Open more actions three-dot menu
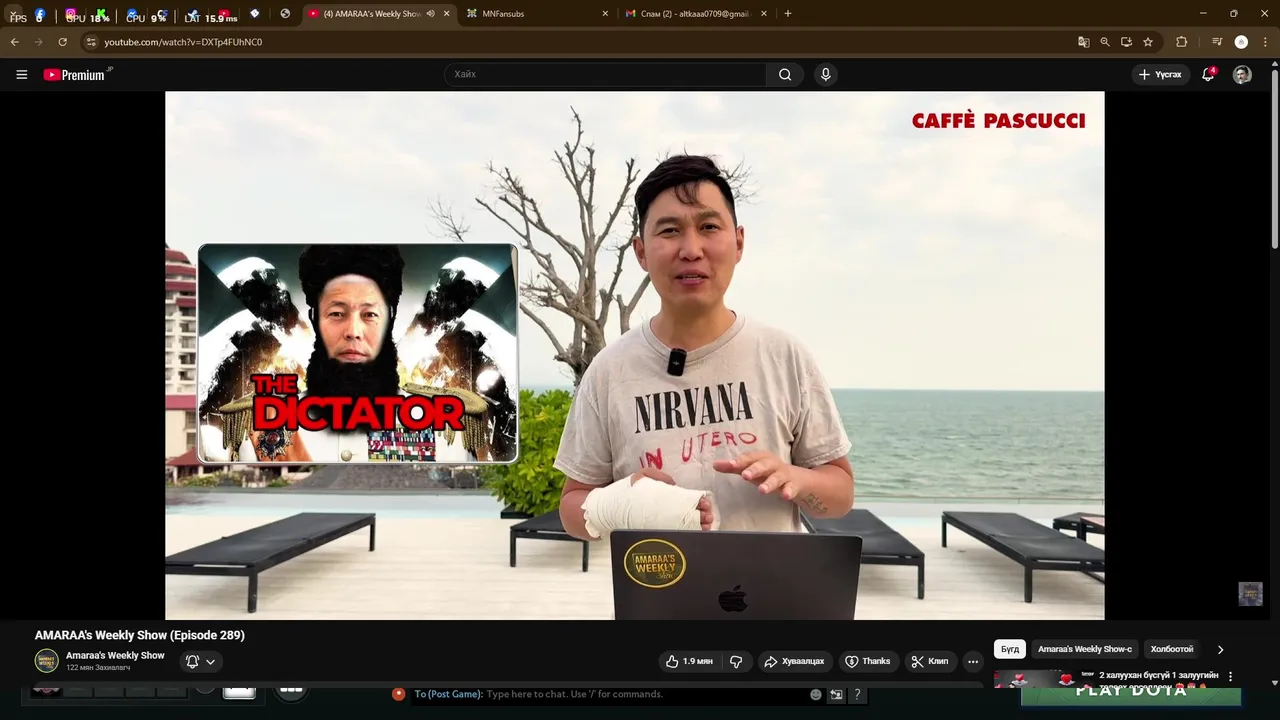1280x720 pixels. coord(973,661)
